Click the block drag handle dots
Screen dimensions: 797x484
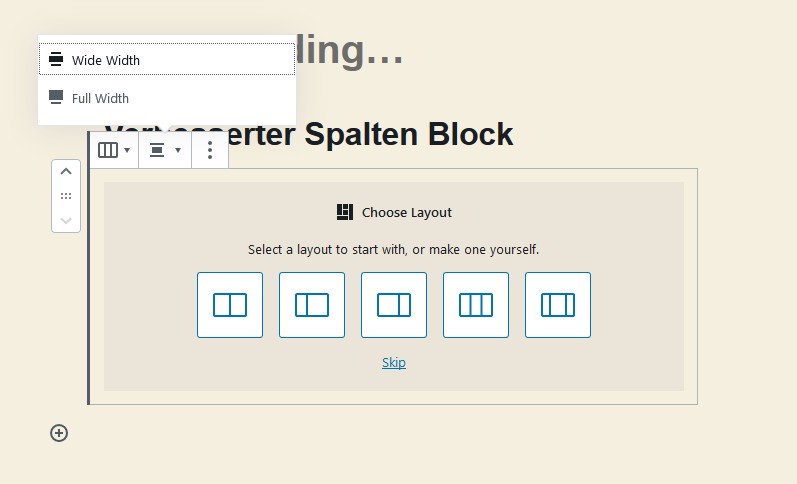coord(66,196)
